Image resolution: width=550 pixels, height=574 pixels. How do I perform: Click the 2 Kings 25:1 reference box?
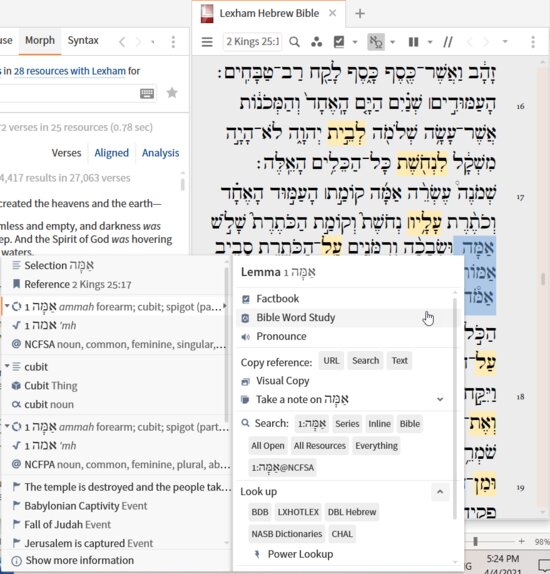pyautogui.click(x=252, y=42)
